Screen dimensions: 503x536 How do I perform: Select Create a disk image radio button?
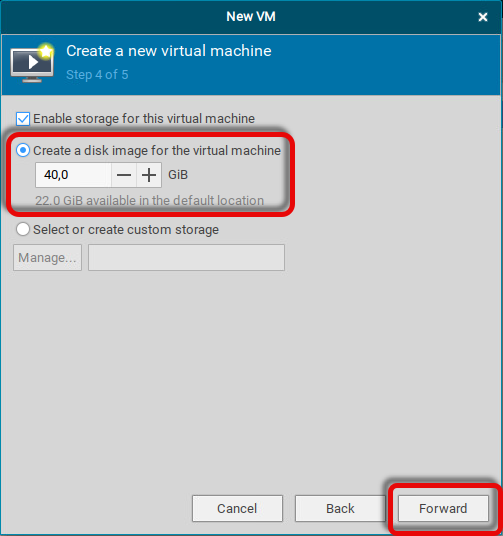[x=23, y=150]
